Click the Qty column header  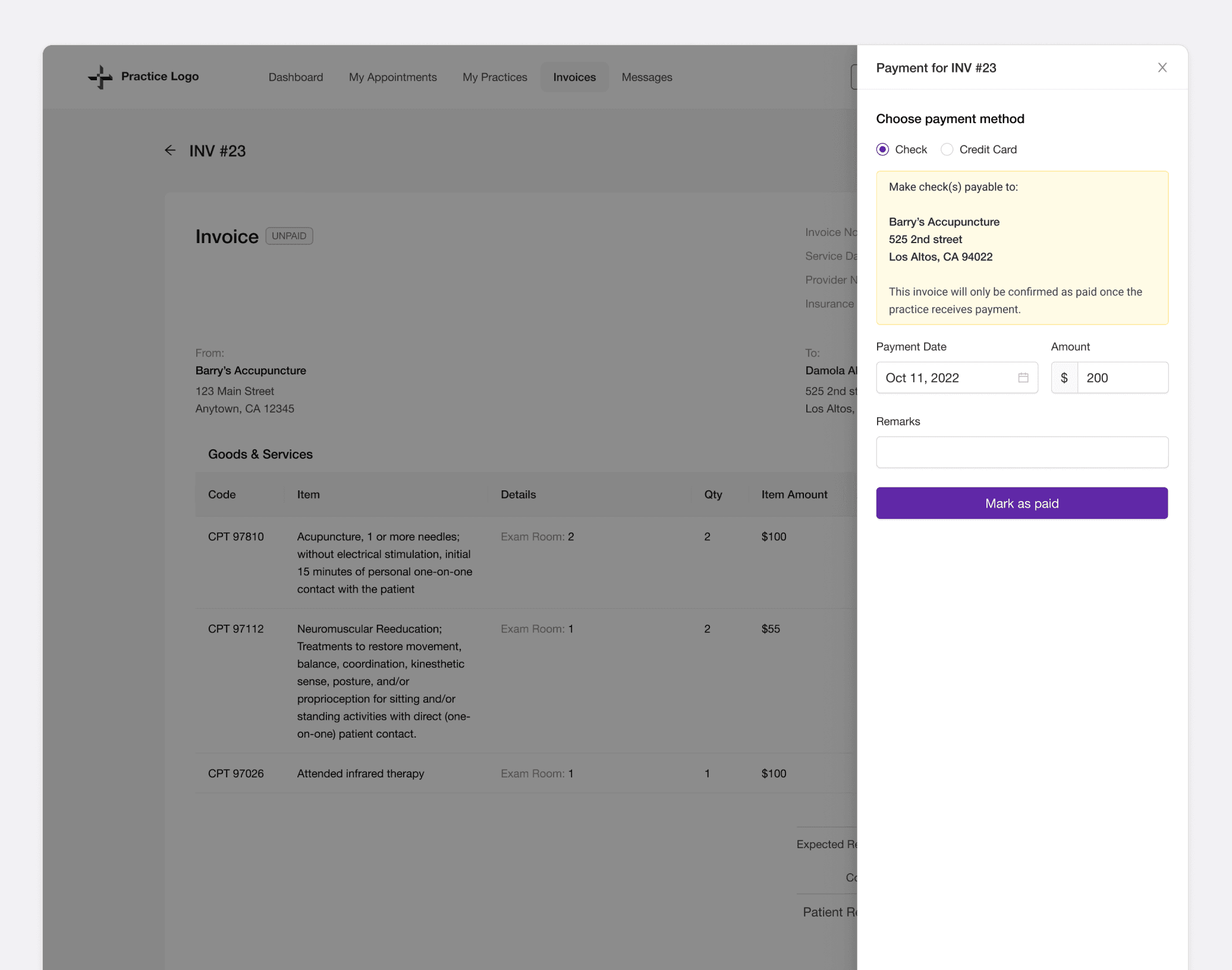(x=713, y=495)
